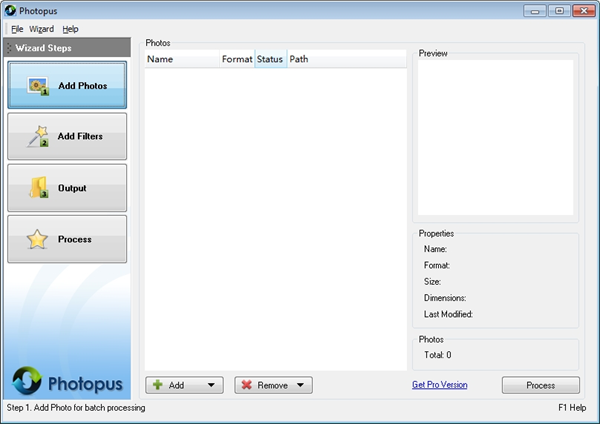Go to the Output step label

tap(72, 188)
